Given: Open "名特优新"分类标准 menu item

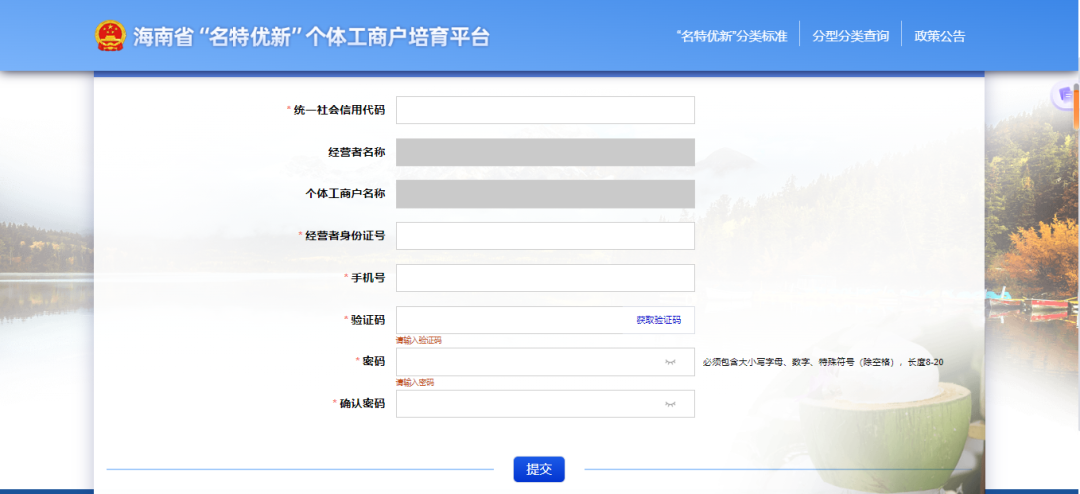Looking at the screenshot, I should (x=731, y=36).
